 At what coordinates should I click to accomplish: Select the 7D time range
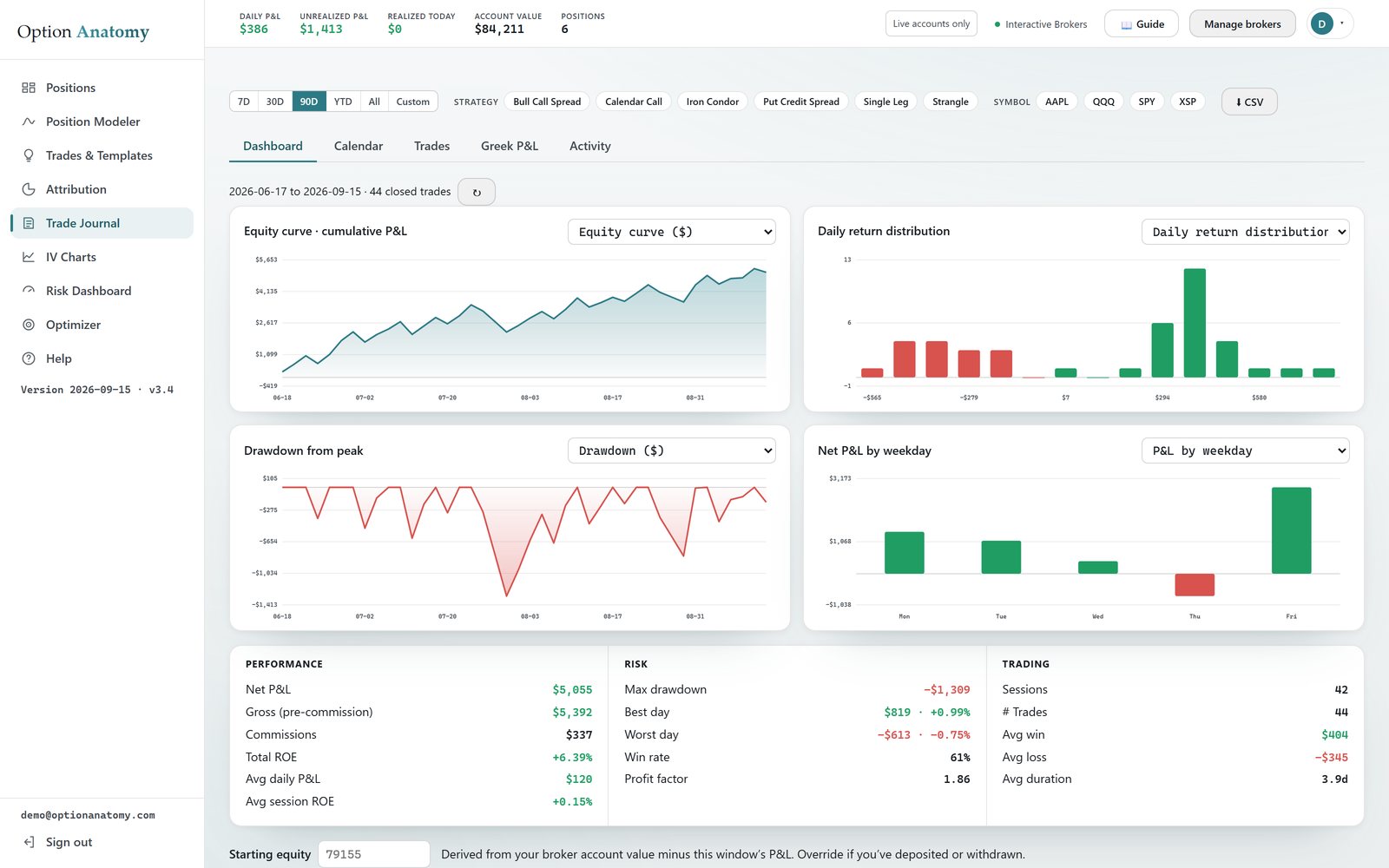tap(244, 102)
